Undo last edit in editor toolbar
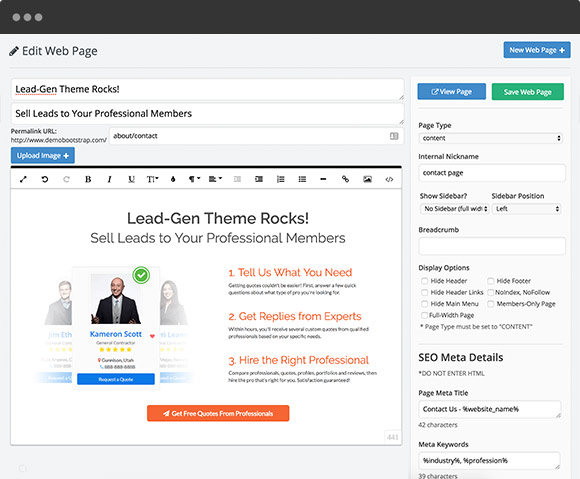 [45, 179]
